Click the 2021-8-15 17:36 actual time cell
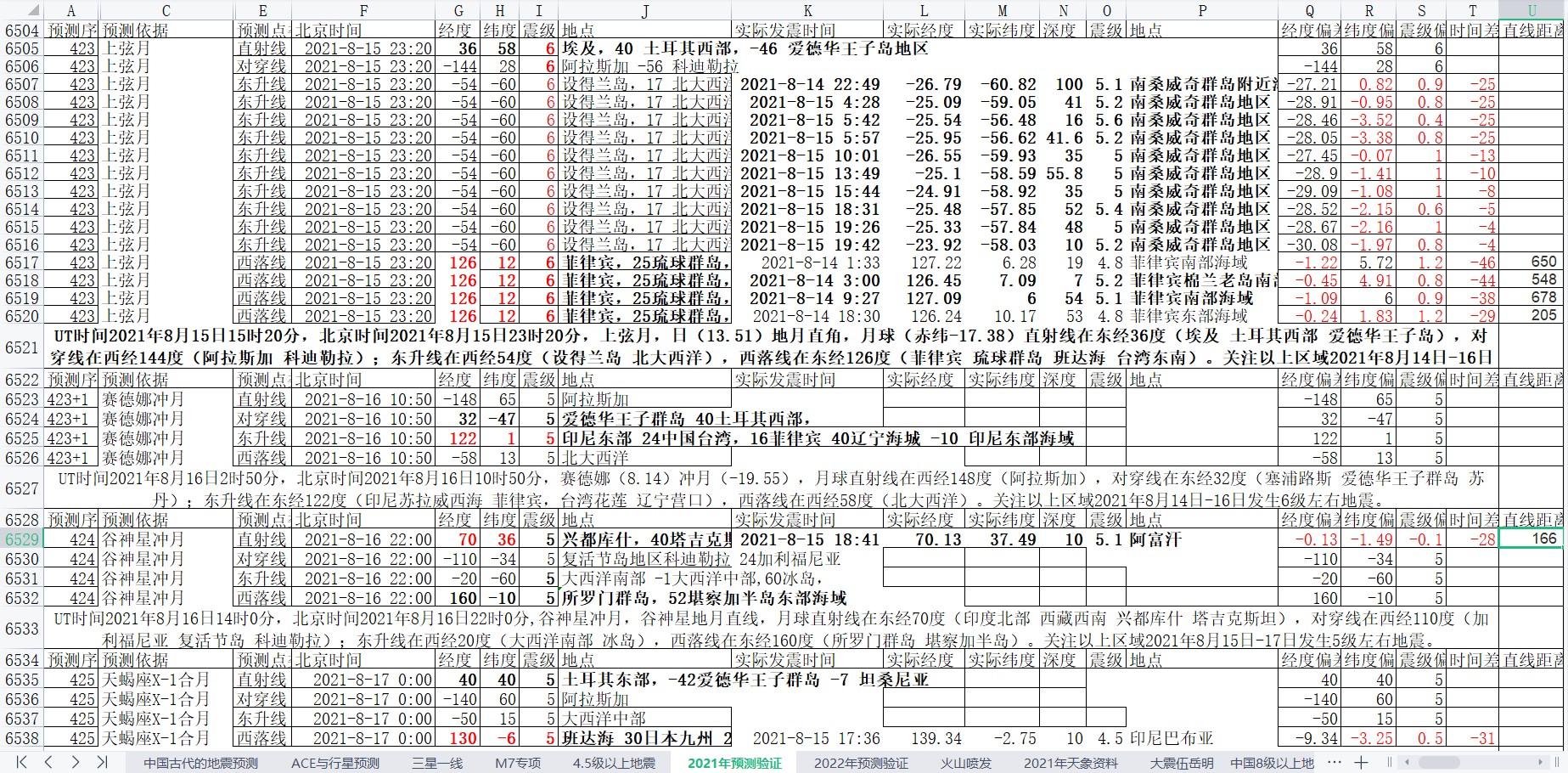Screen dimensions: 1568x773 click(807, 739)
